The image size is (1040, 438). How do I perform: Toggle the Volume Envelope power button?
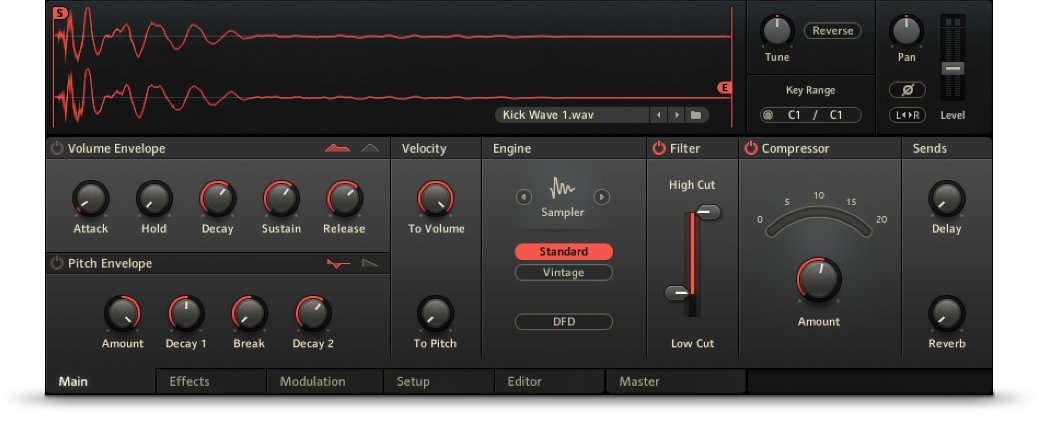pyautogui.click(x=57, y=149)
